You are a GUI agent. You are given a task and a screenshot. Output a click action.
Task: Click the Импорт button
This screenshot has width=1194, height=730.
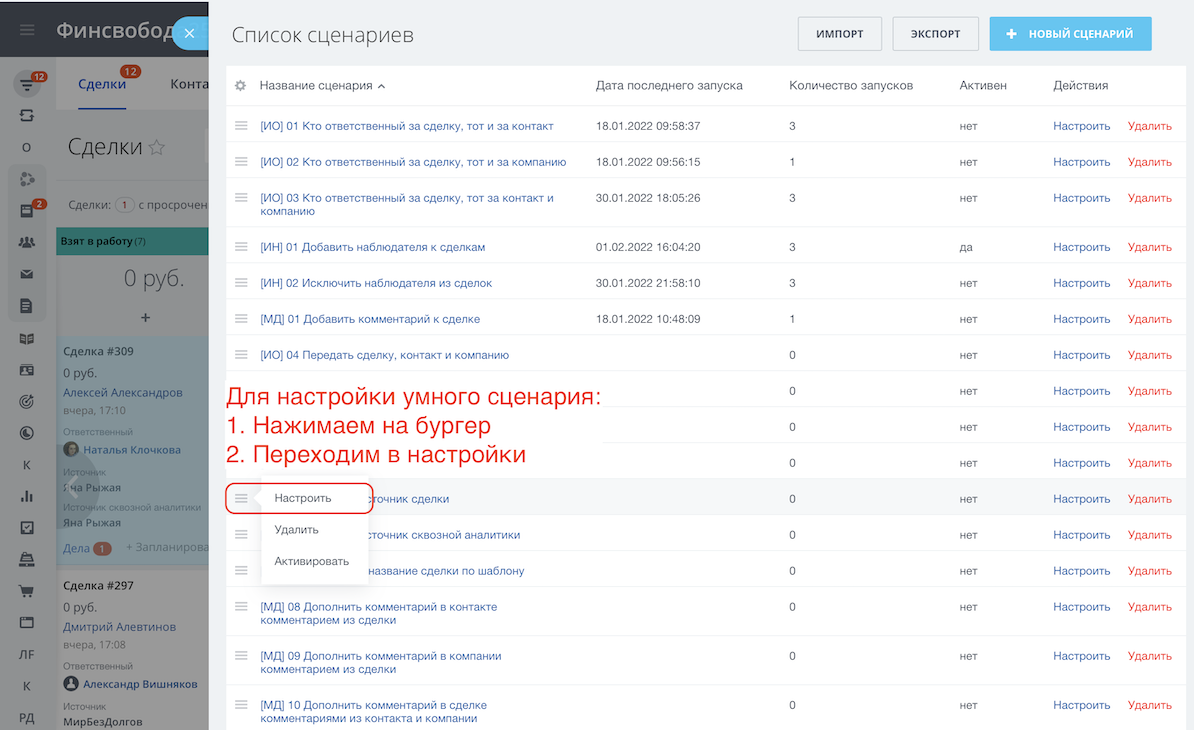click(839, 34)
